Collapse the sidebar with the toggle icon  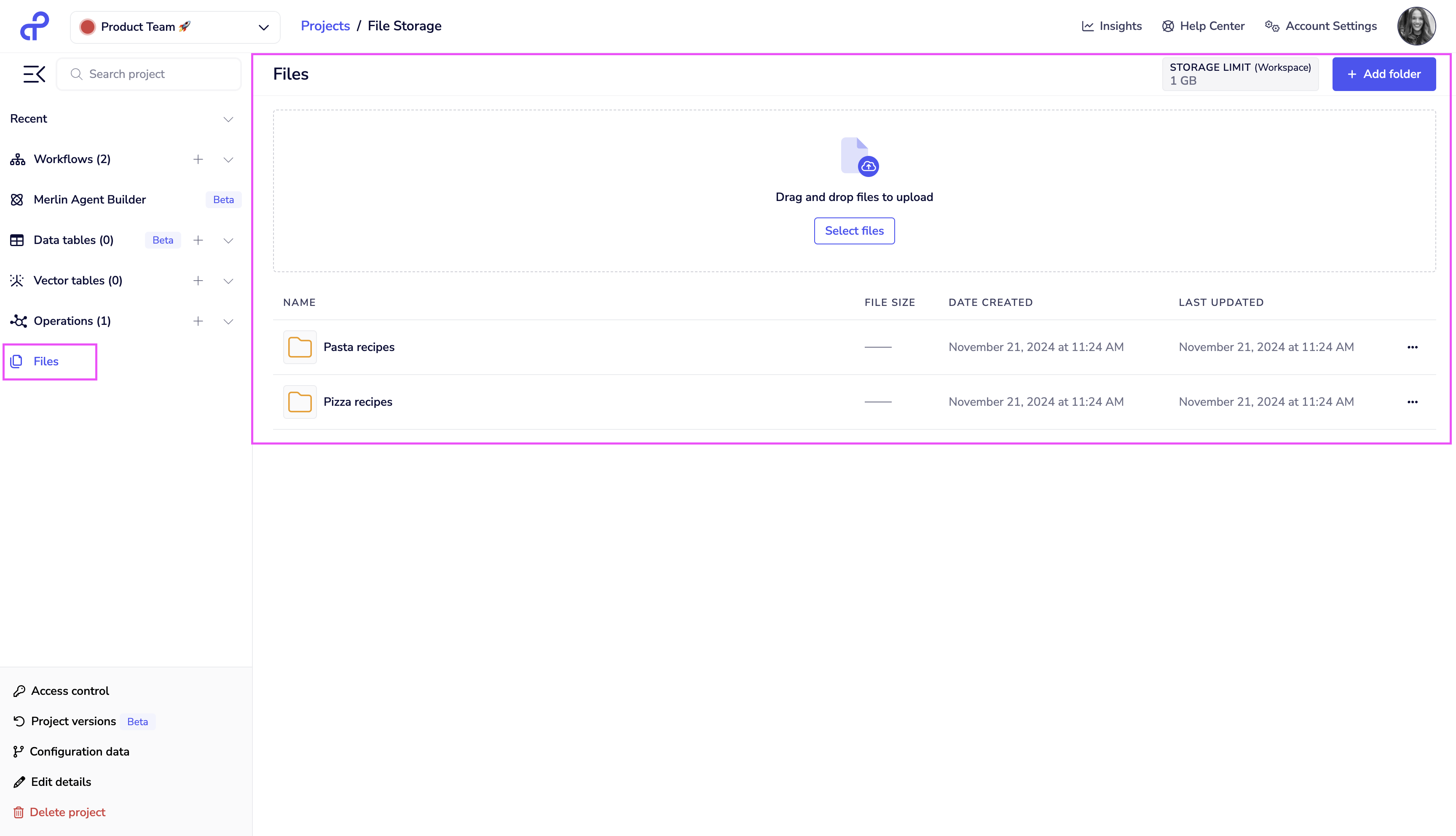click(x=34, y=73)
